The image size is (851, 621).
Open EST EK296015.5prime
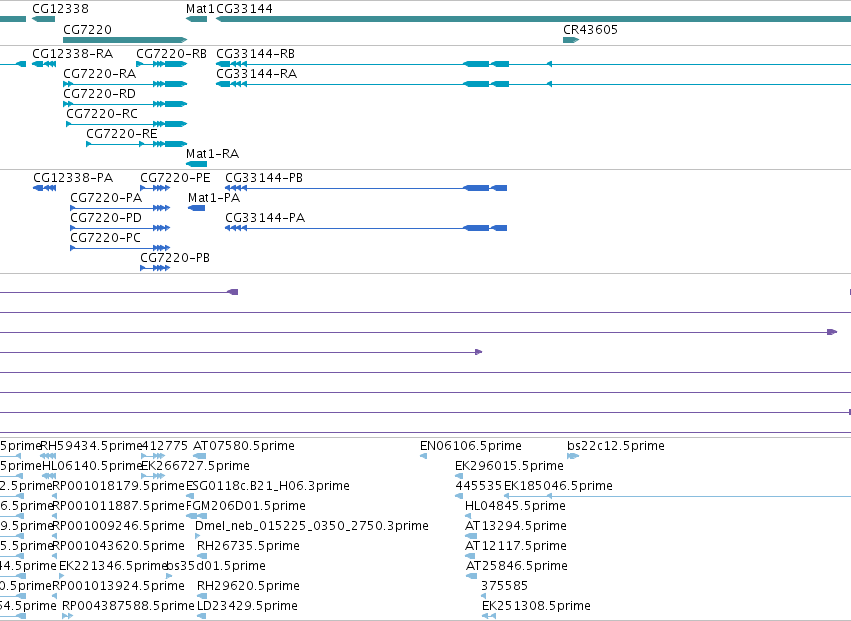459,476
